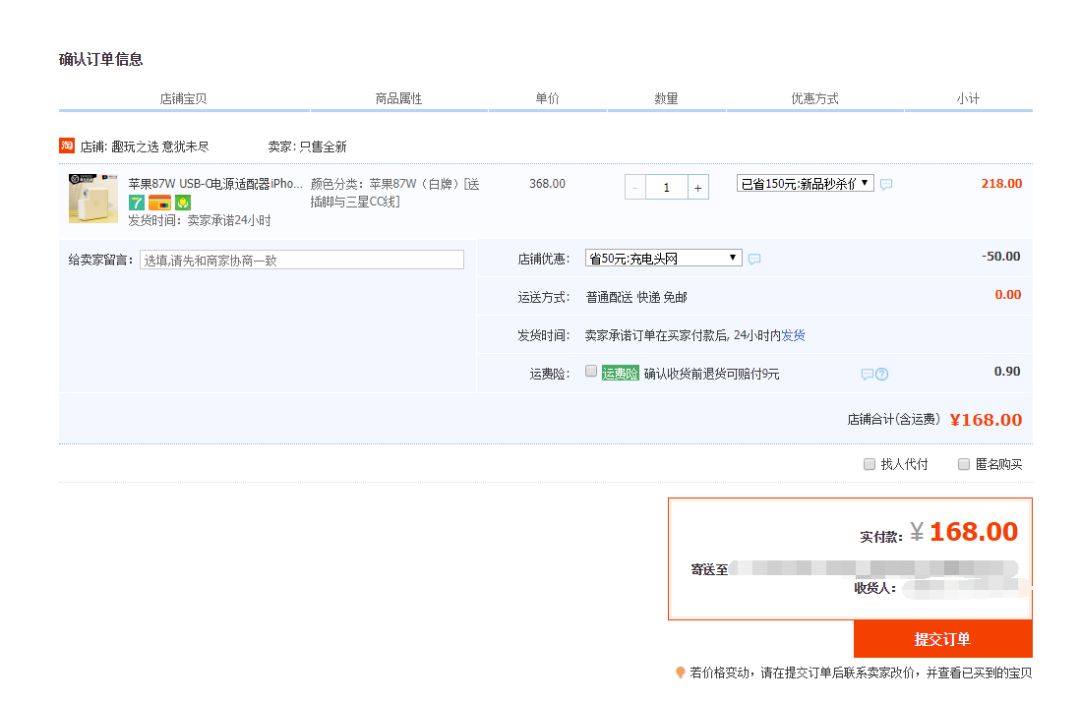Click comment icon in 运费险 row
The width and height of the screenshot is (1080, 702).
(x=867, y=374)
